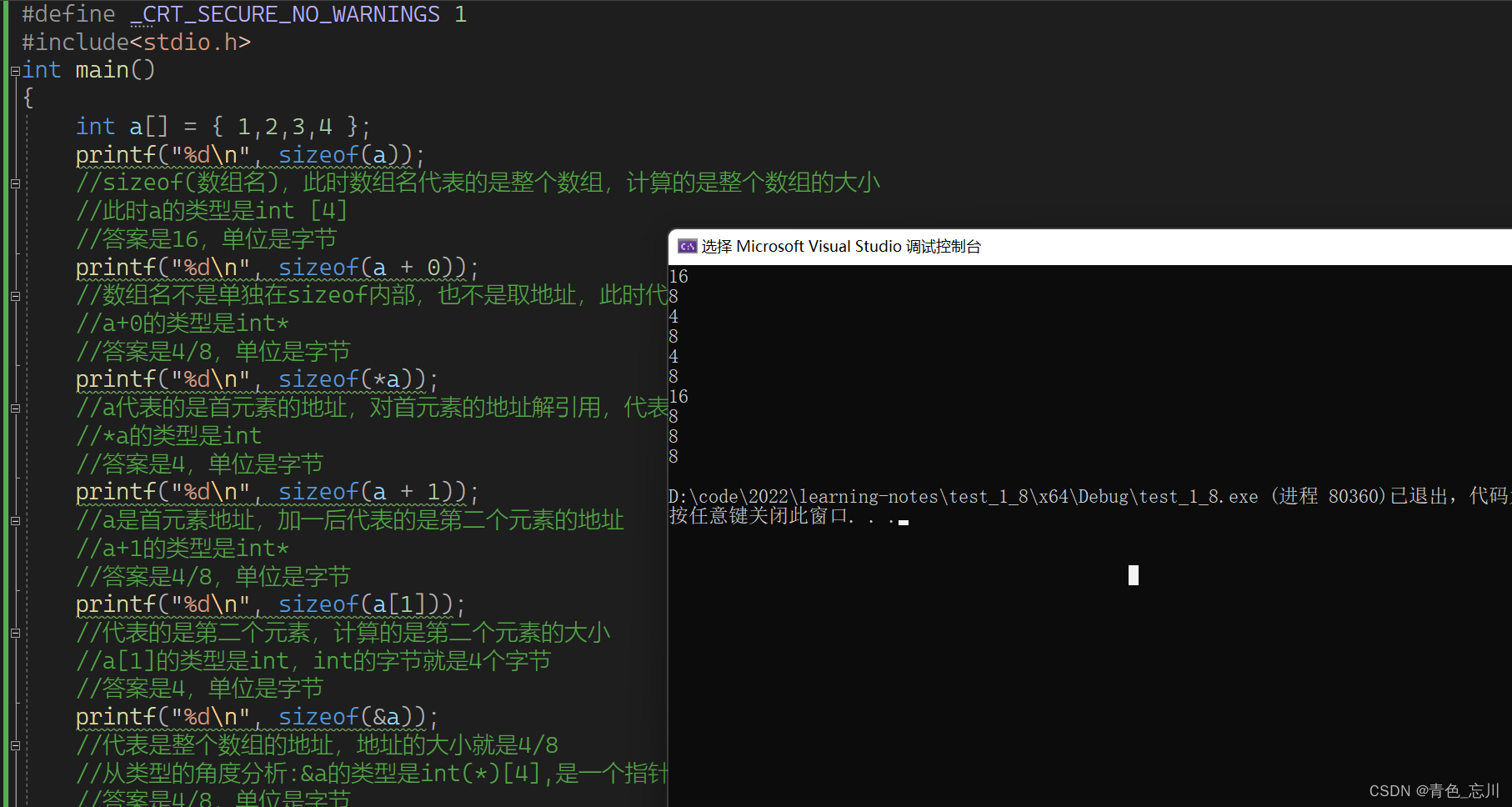
Task: Click the "sizeof(a + 1)" expression
Action: point(372,492)
